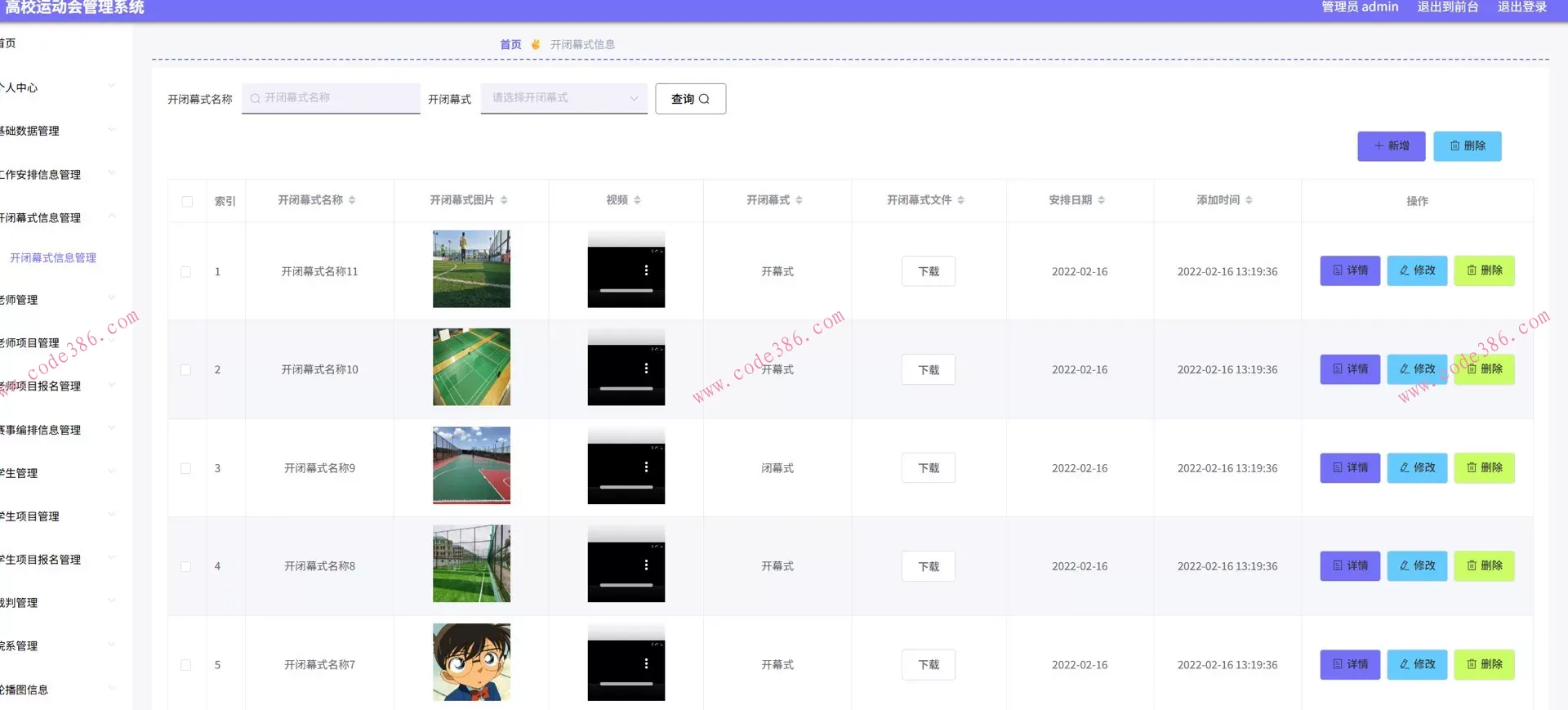The width and height of the screenshot is (1568, 710).
Task: Select all rows with header checkbox
Action: 187,201
